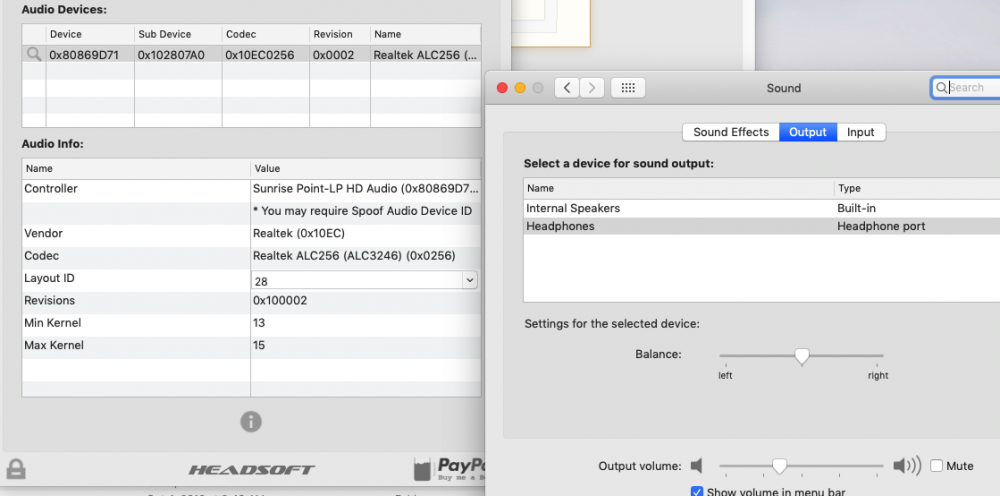Click the Search field in Sound window
Screen dimensions: 1000x496
970,88
